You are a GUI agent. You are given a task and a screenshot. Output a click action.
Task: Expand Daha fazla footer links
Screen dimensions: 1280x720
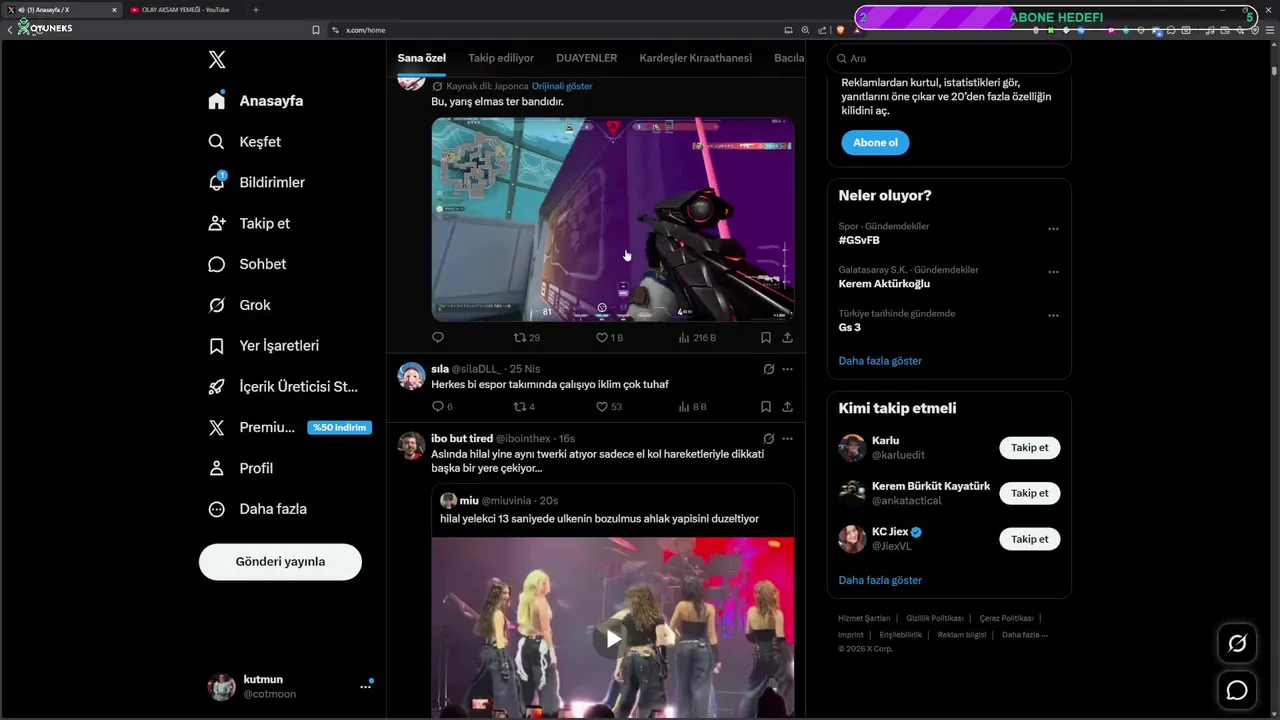[x=1025, y=634]
